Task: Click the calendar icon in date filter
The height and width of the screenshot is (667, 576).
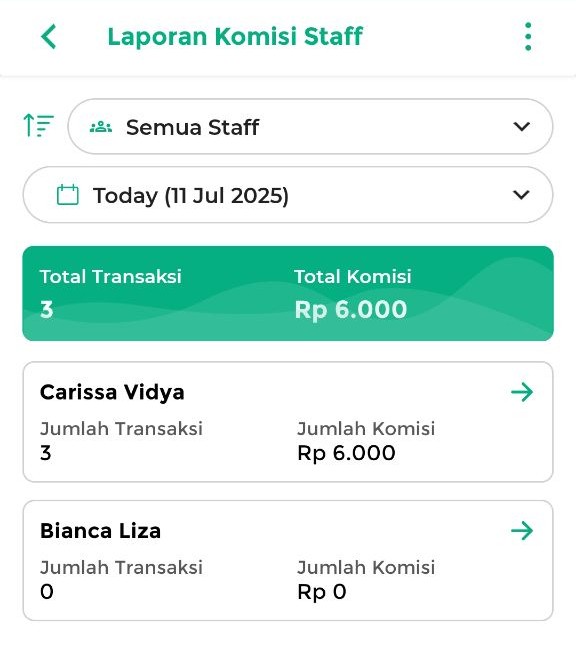Action: click(68, 195)
